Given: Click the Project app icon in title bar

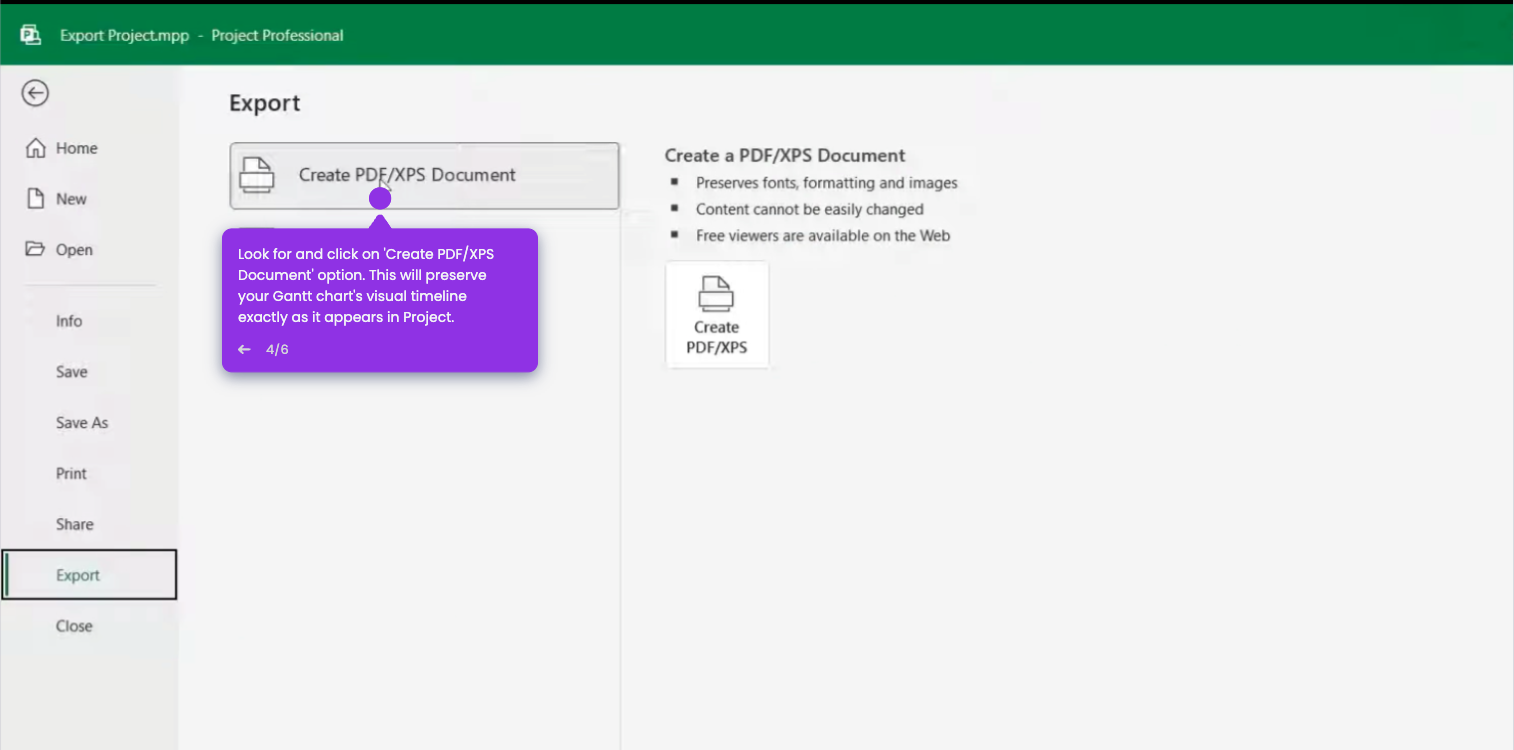Looking at the screenshot, I should [31, 35].
